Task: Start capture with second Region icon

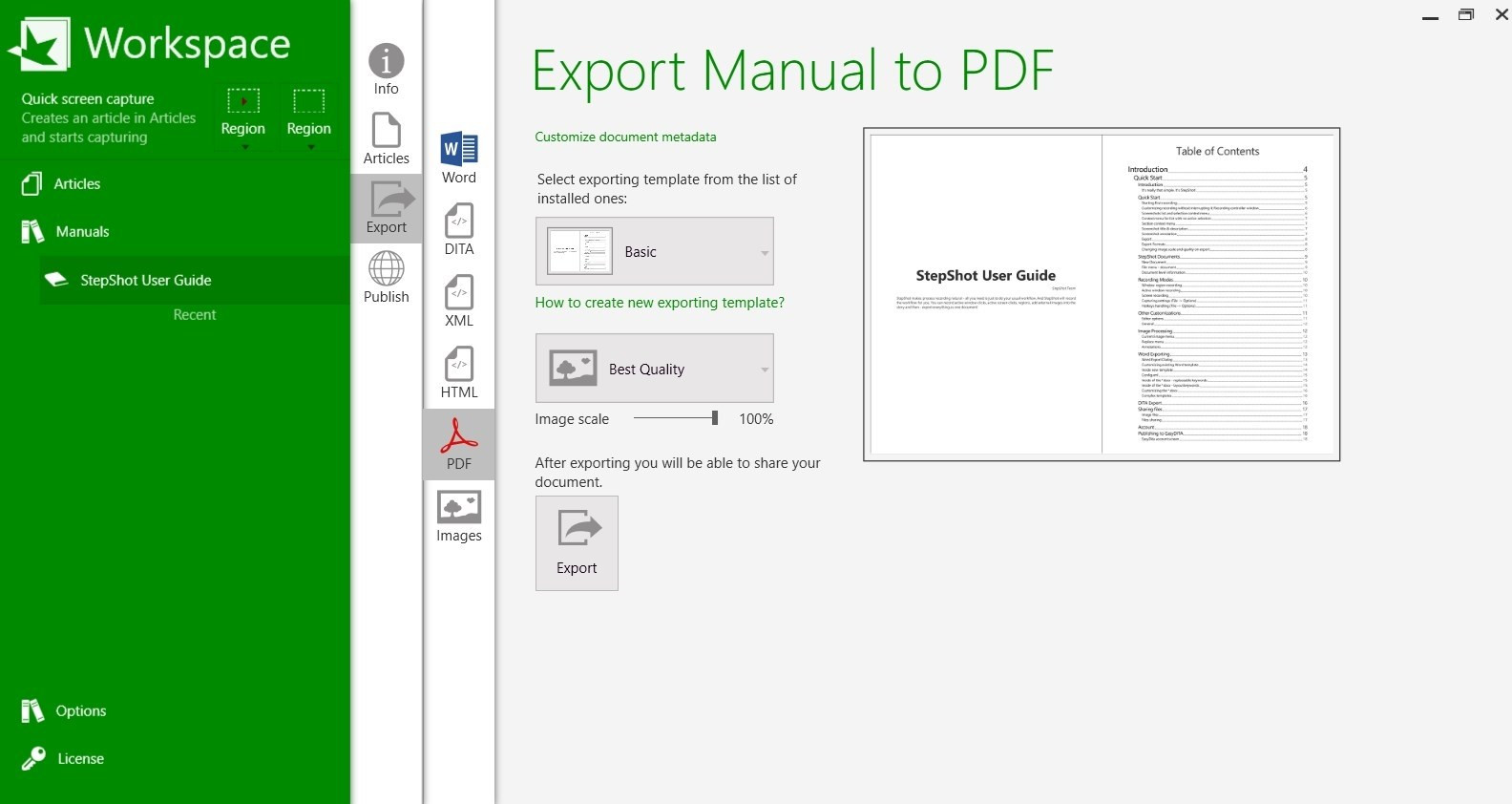Action: click(308, 100)
